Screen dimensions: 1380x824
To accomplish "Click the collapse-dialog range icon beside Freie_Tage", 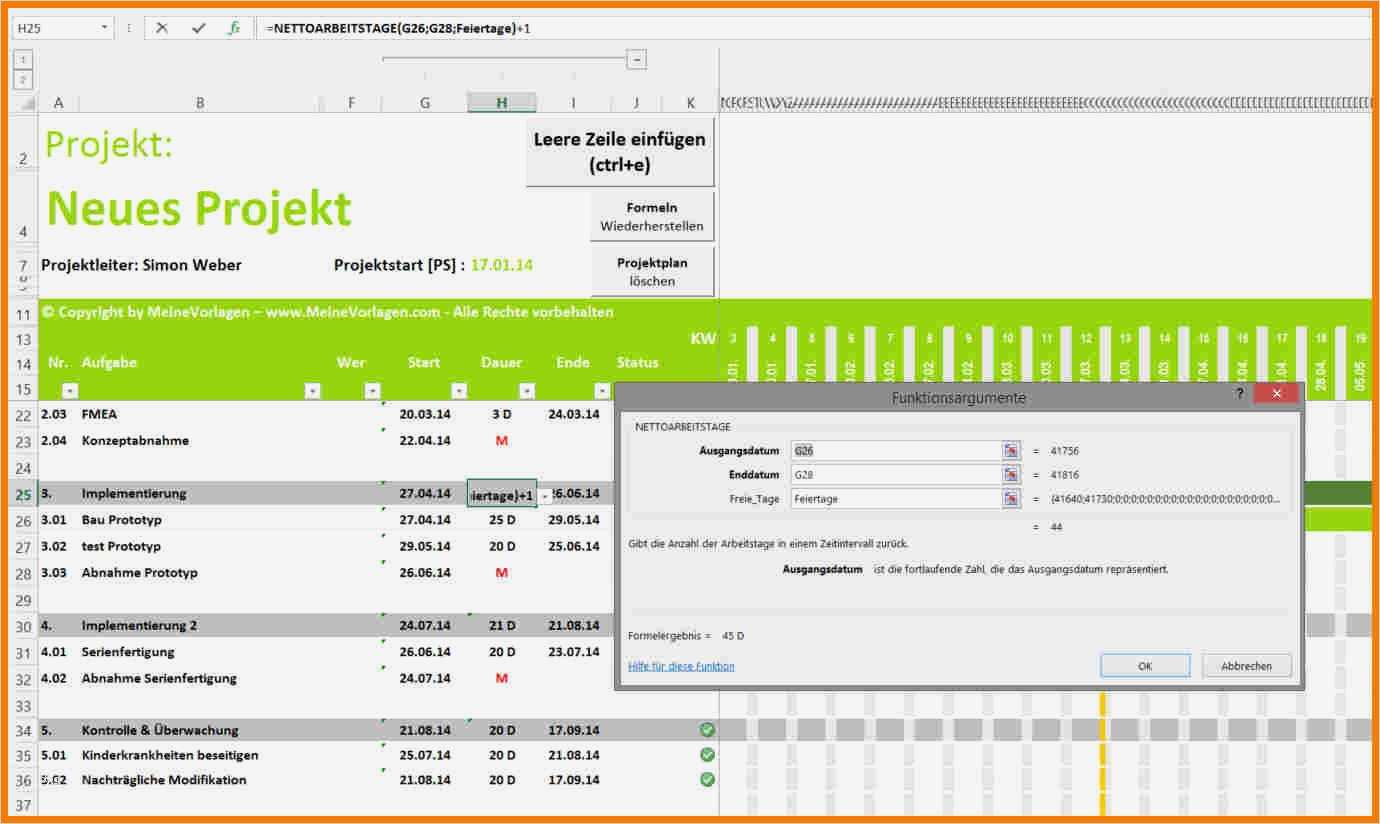I will tap(1011, 498).
